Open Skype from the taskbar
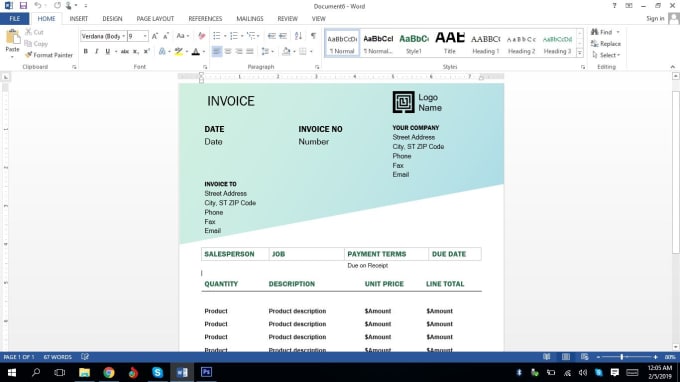Screen dimensions: 680x382 click(x=157, y=372)
